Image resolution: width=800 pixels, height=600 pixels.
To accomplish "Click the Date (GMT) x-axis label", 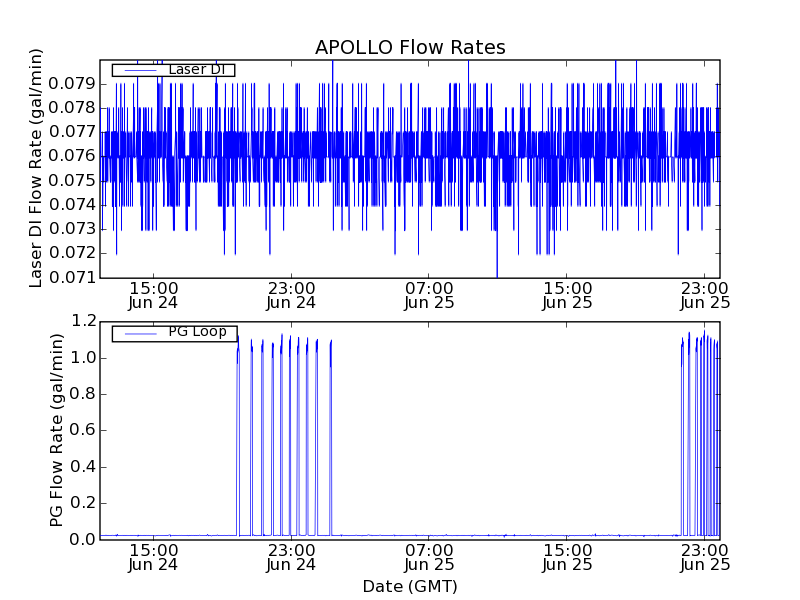I will 410,586.
